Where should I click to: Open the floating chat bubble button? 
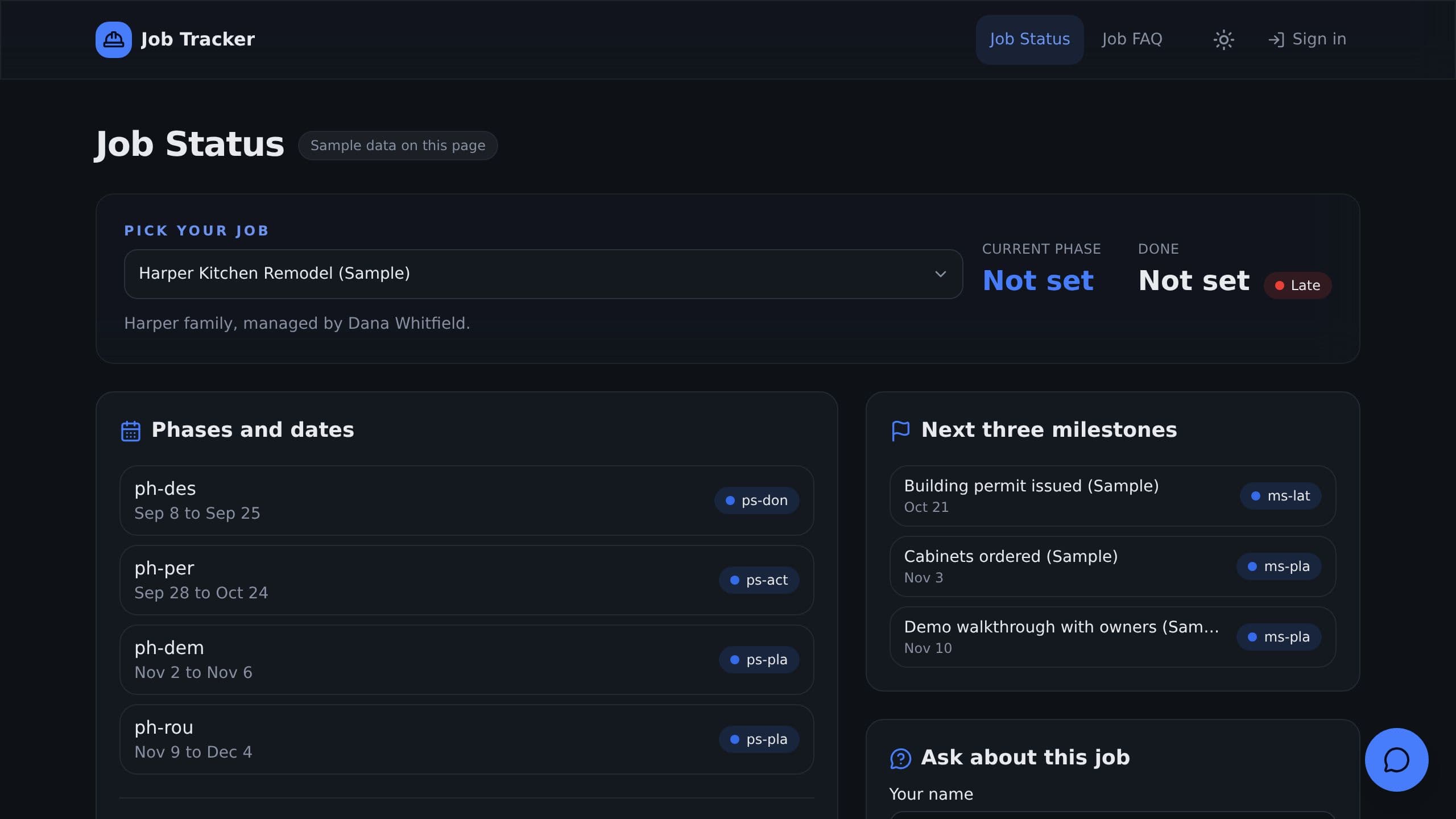(1396, 760)
